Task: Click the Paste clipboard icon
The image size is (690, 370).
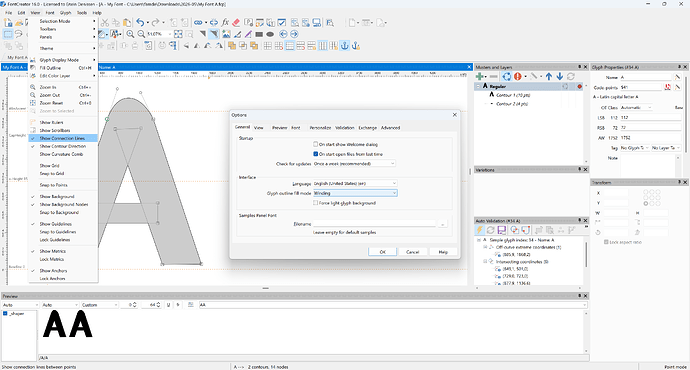Action: [127, 22]
